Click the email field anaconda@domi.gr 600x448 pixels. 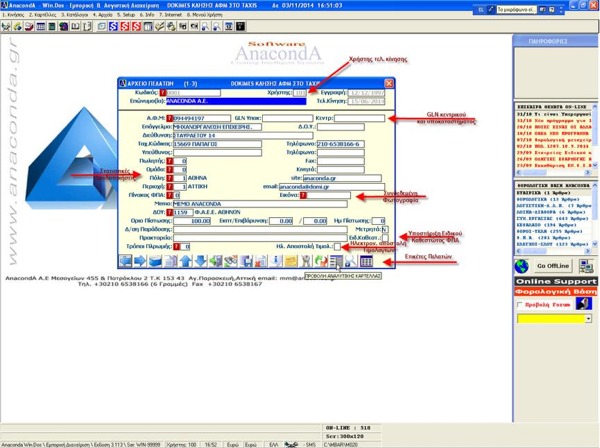pos(331,187)
